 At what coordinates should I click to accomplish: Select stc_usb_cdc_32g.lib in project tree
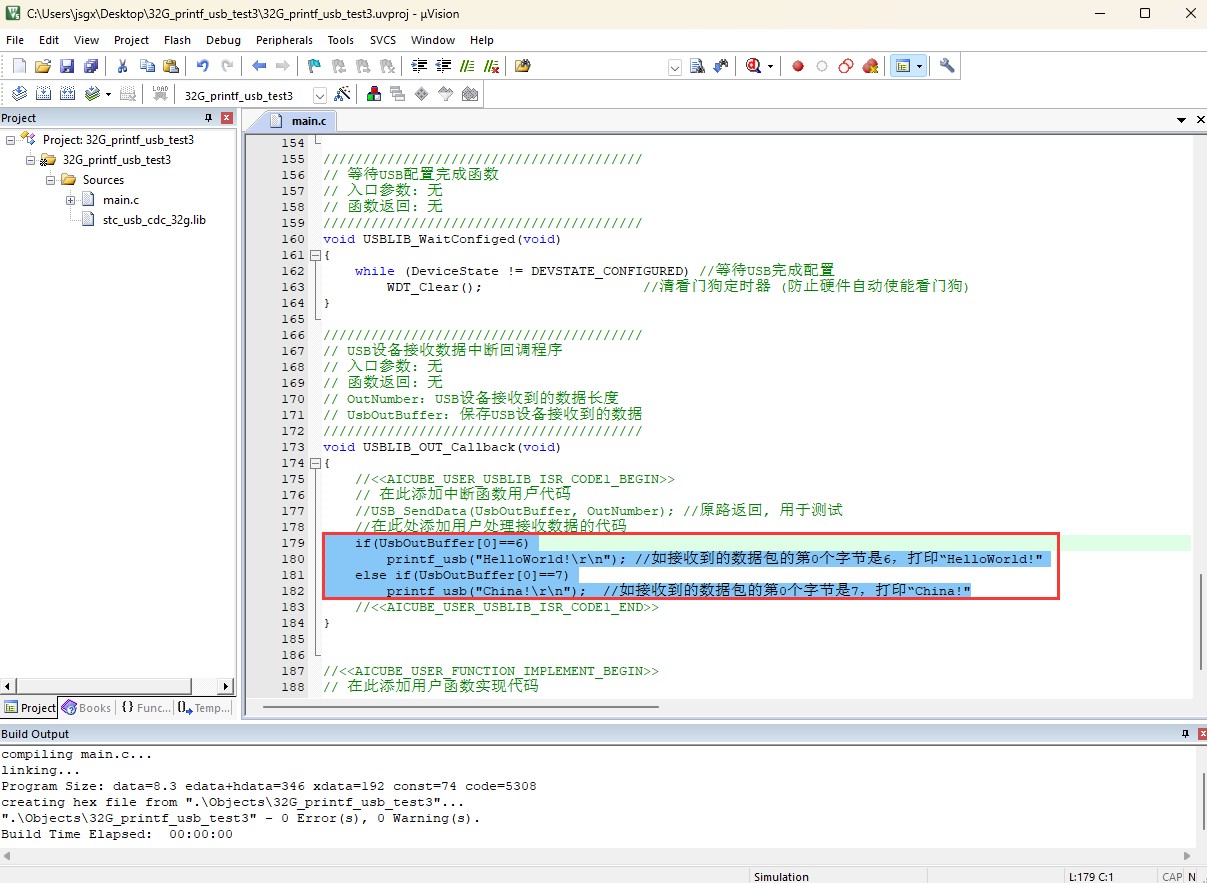[154, 220]
